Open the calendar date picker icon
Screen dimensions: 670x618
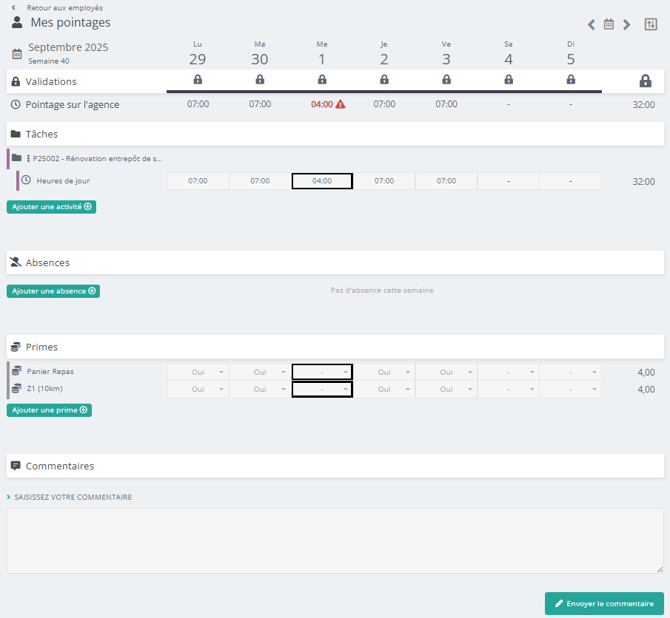tap(608, 25)
